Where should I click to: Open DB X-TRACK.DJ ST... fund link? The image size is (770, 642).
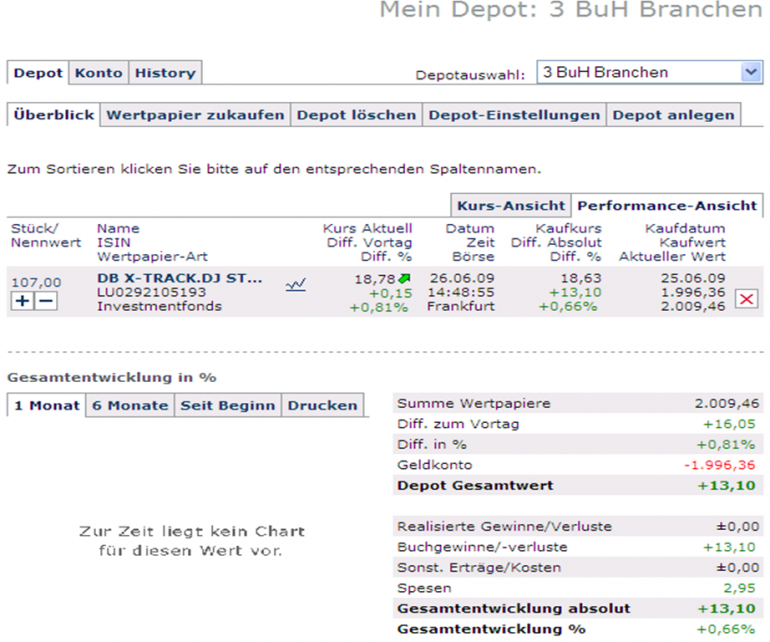pos(180,278)
